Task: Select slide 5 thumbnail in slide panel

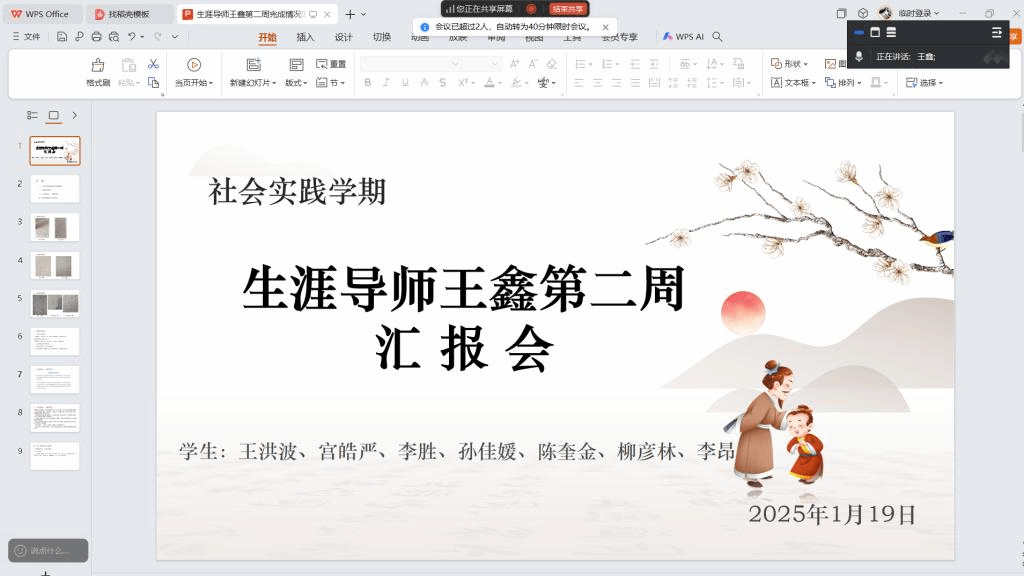Action: pos(55,303)
